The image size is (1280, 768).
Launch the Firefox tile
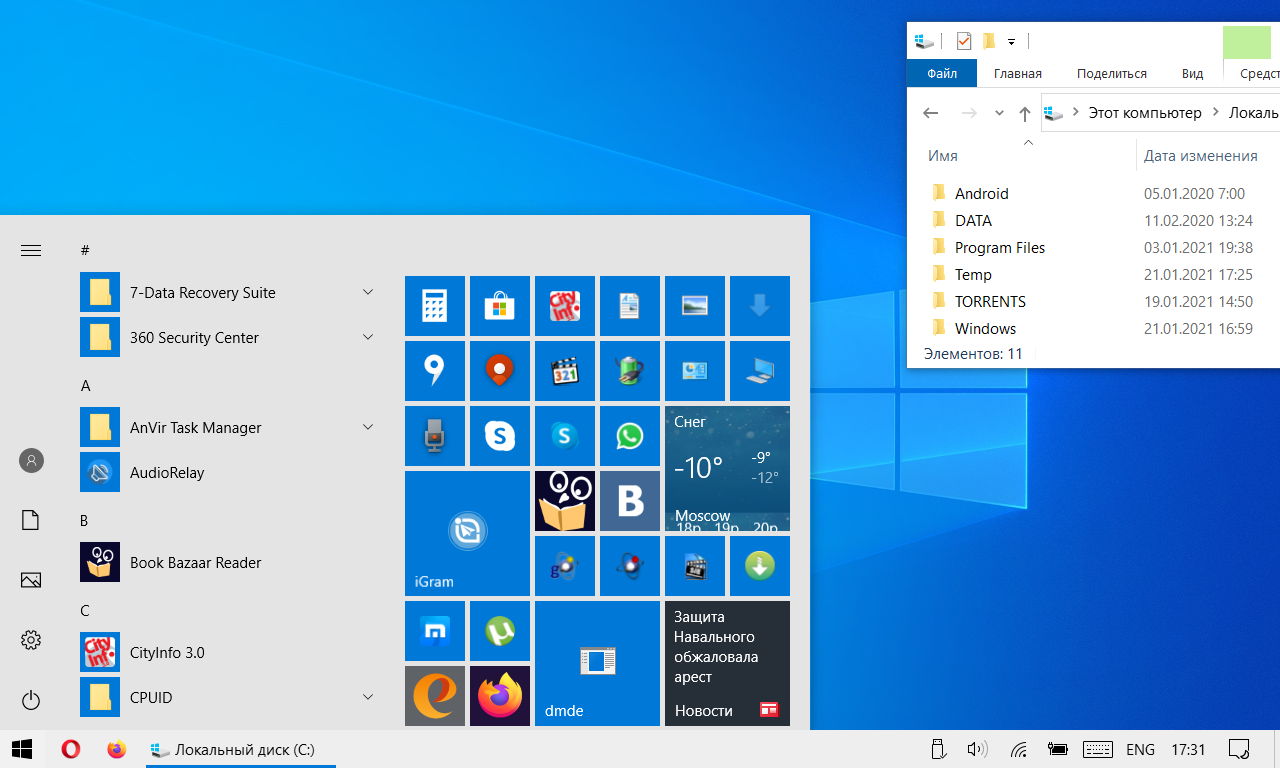(499, 696)
